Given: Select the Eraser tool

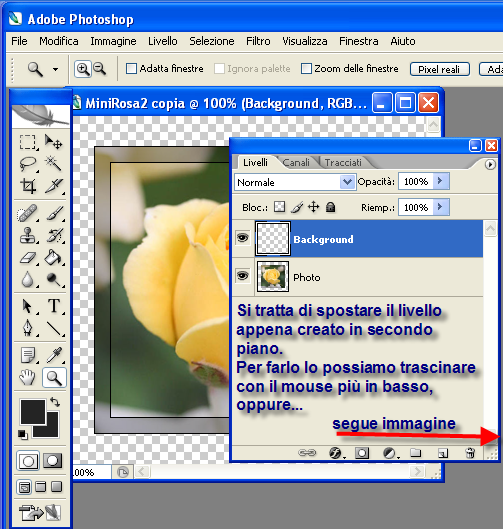Looking at the screenshot, I should coord(28,258).
